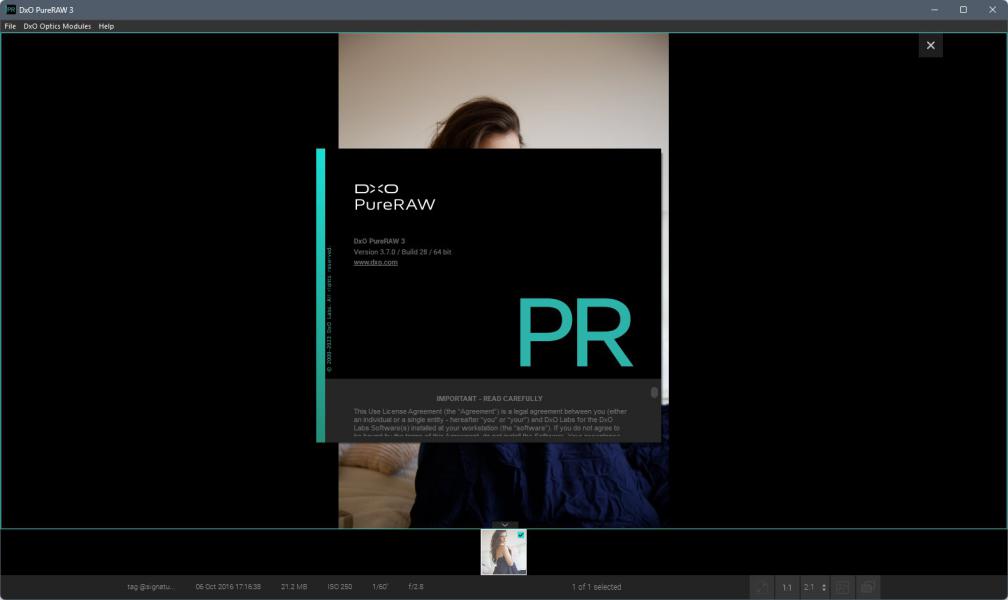Click the DxO PureRAW logo text
The image size is (1008, 600).
click(395, 197)
